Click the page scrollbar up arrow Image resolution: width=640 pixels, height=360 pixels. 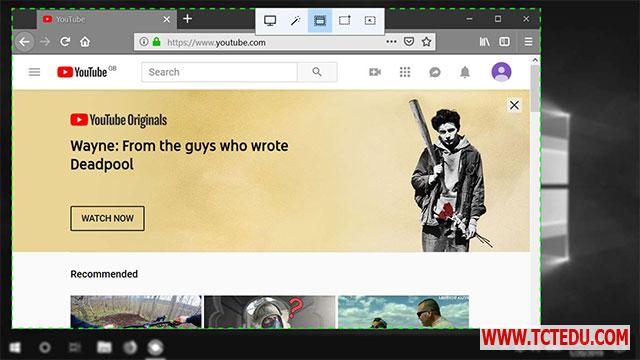pyautogui.click(x=535, y=60)
